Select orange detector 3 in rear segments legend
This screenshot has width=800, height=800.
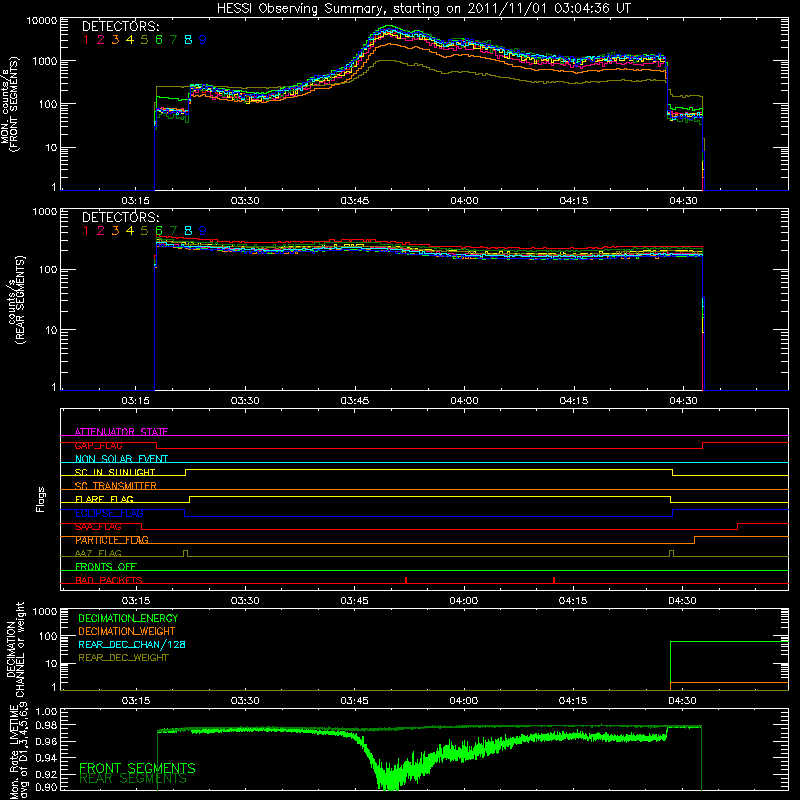115,231
